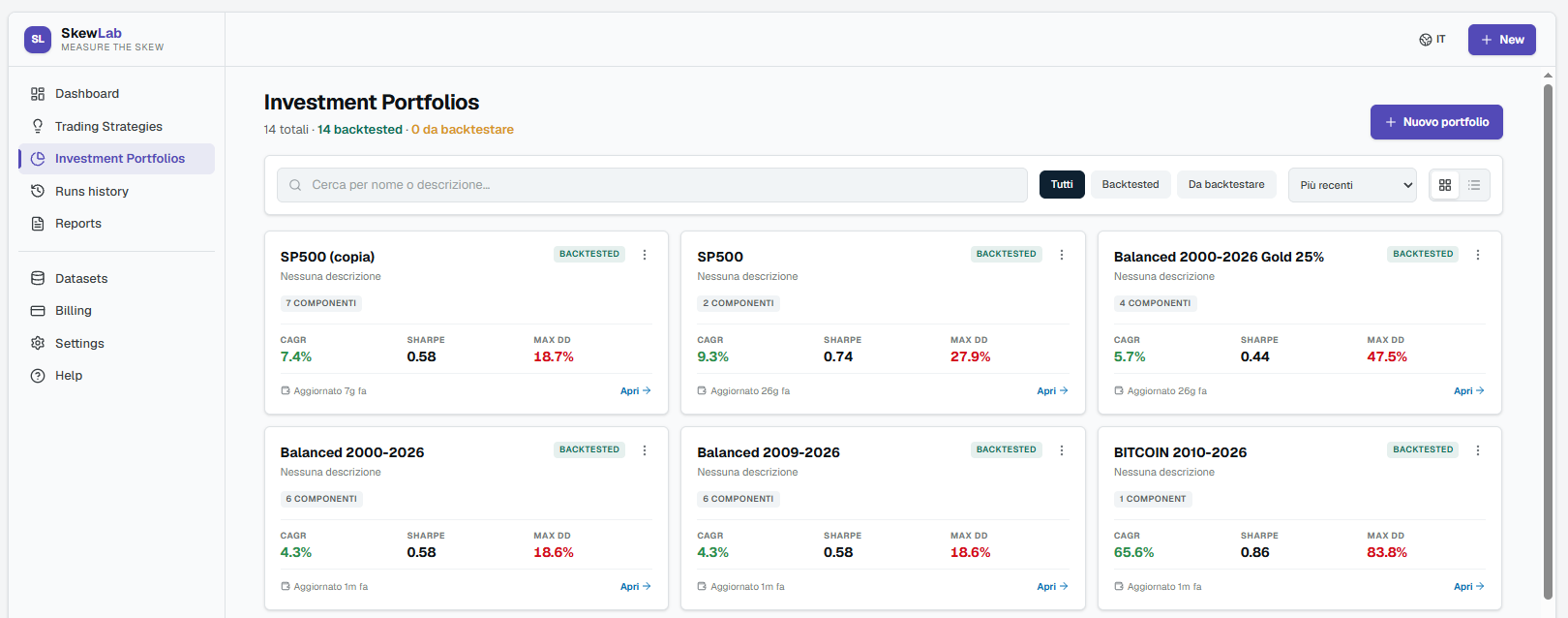Click the 7 COMPONENTI tag

click(321, 303)
